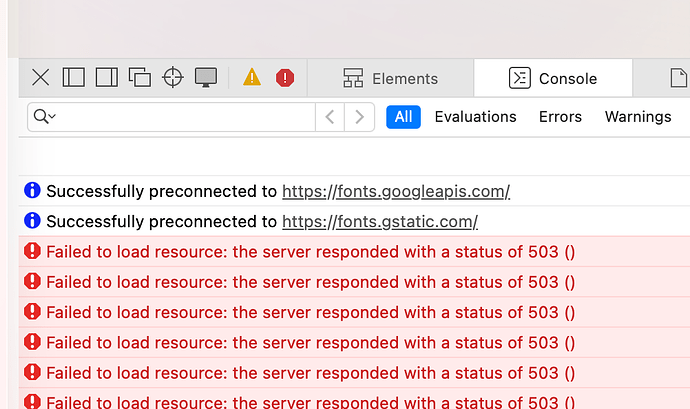The height and width of the screenshot is (409, 690).
Task: Go to the next search result
Action: (360, 117)
